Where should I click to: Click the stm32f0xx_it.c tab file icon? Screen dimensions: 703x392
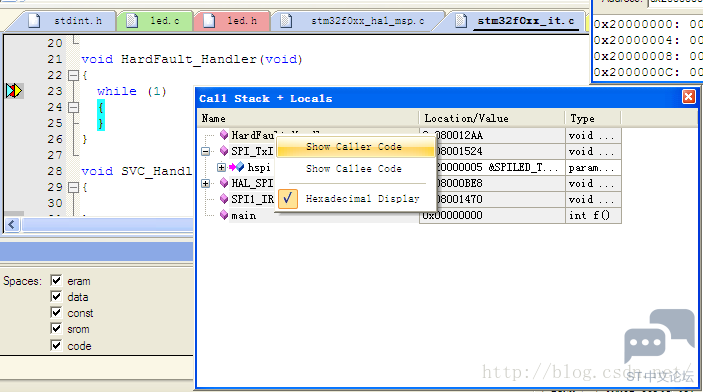[x=461, y=21]
